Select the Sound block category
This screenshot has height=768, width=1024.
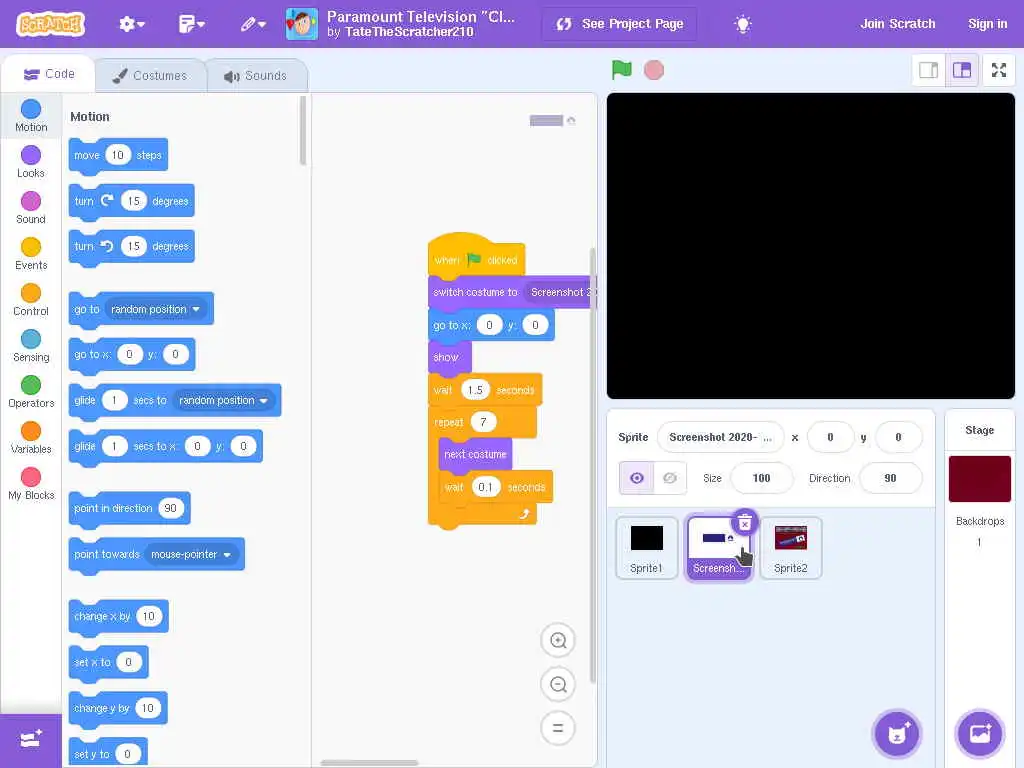31,208
